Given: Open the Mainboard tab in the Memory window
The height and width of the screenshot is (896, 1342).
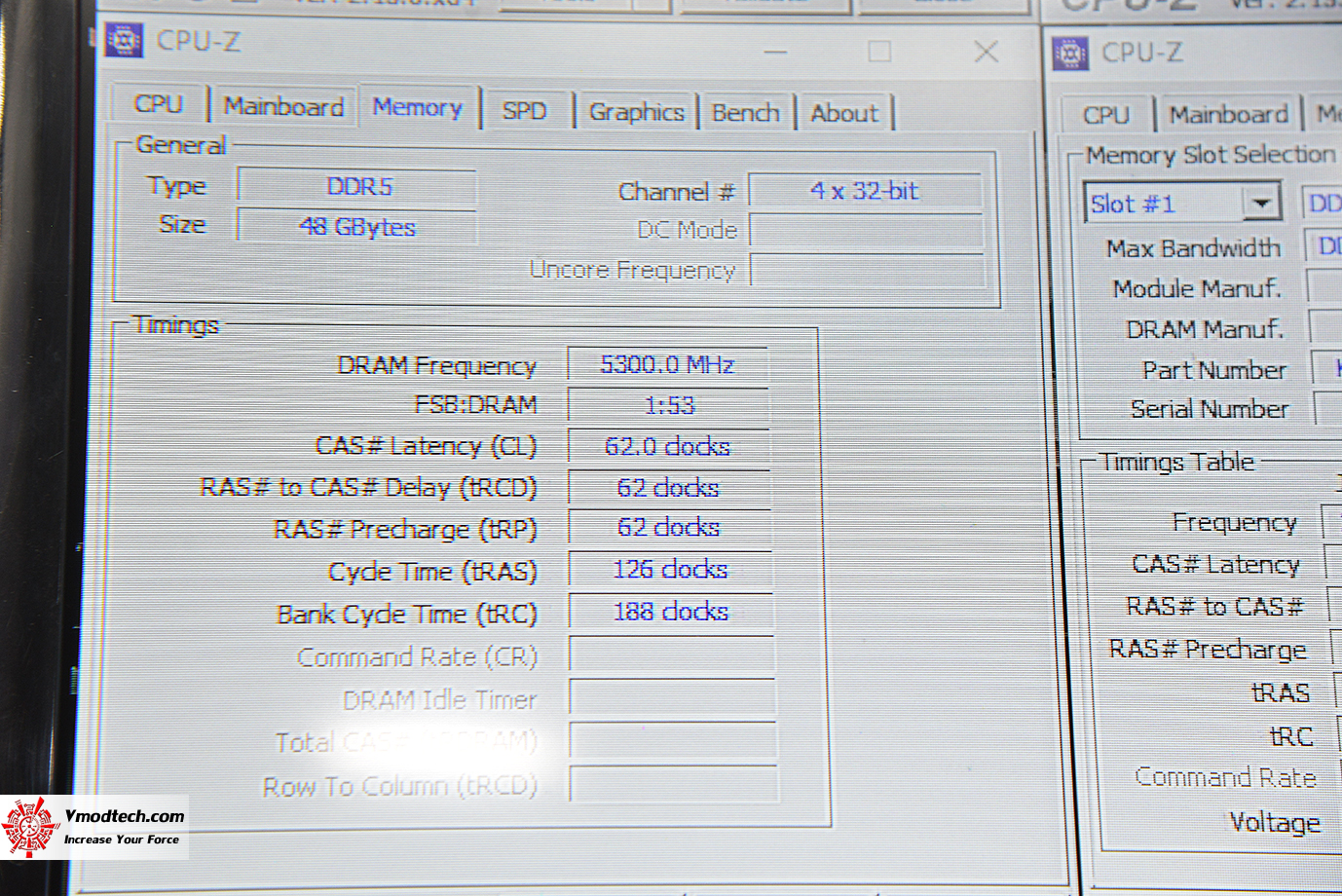Looking at the screenshot, I should [x=283, y=106].
